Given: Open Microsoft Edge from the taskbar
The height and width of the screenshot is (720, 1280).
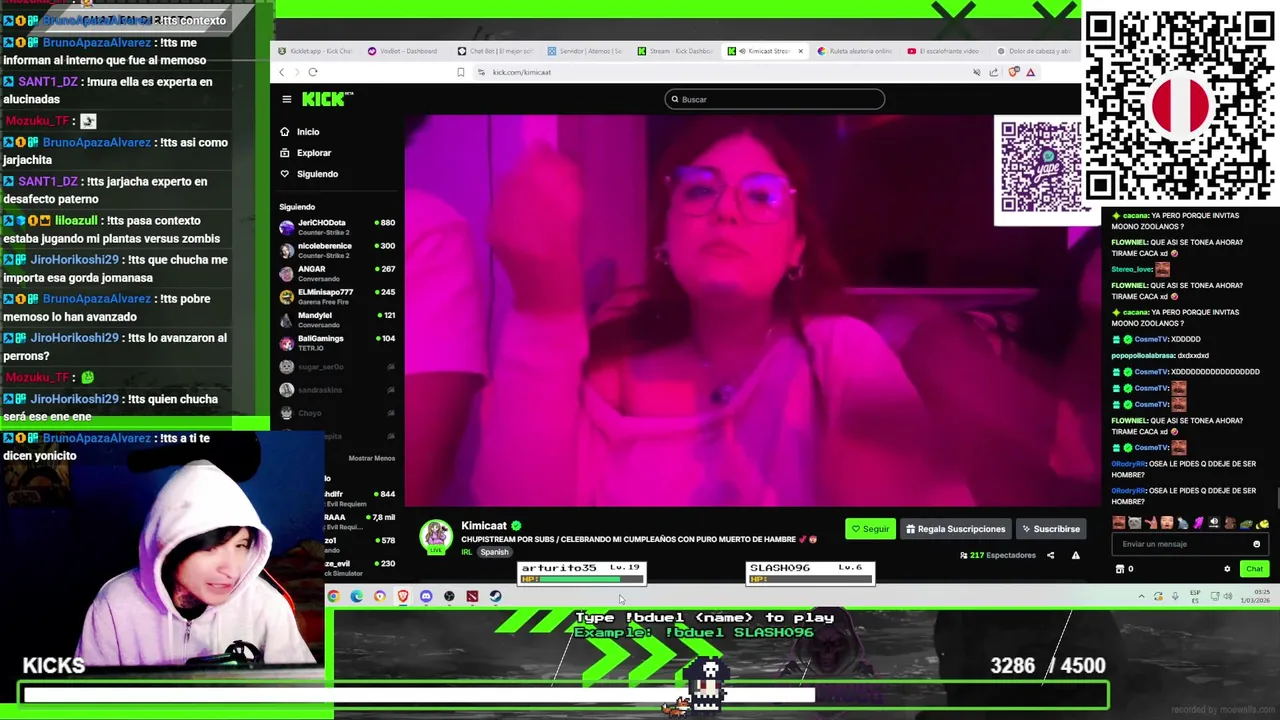Looking at the screenshot, I should tap(357, 597).
